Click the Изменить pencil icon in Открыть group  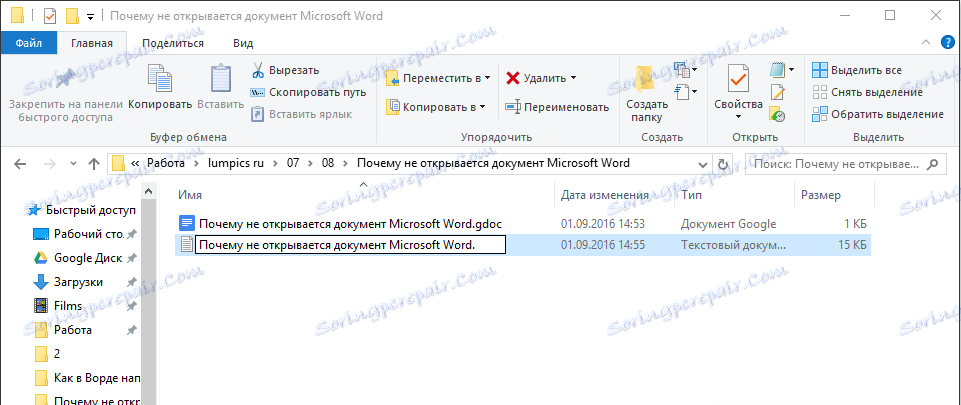point(777,93)
